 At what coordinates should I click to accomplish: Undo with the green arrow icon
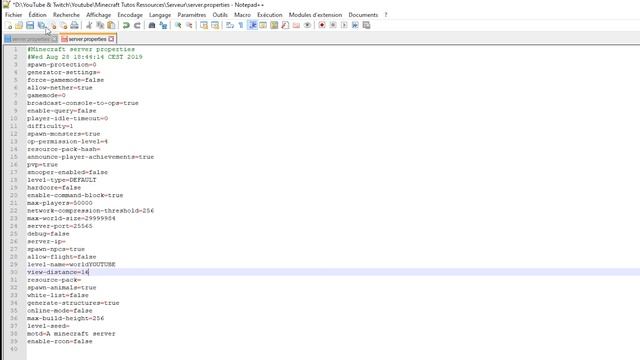[126, 25]
